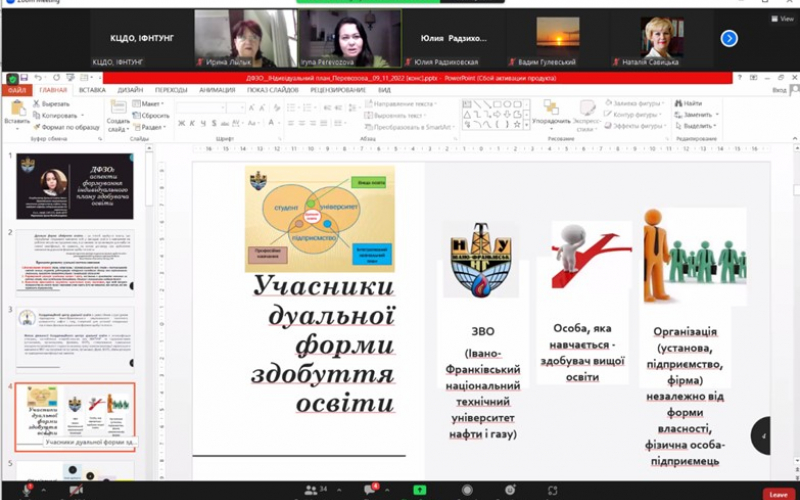Viewport: 800px width, 500px height.
Task: Toggle underline (Ч) formatting
Action: click(x=203, y=123)
